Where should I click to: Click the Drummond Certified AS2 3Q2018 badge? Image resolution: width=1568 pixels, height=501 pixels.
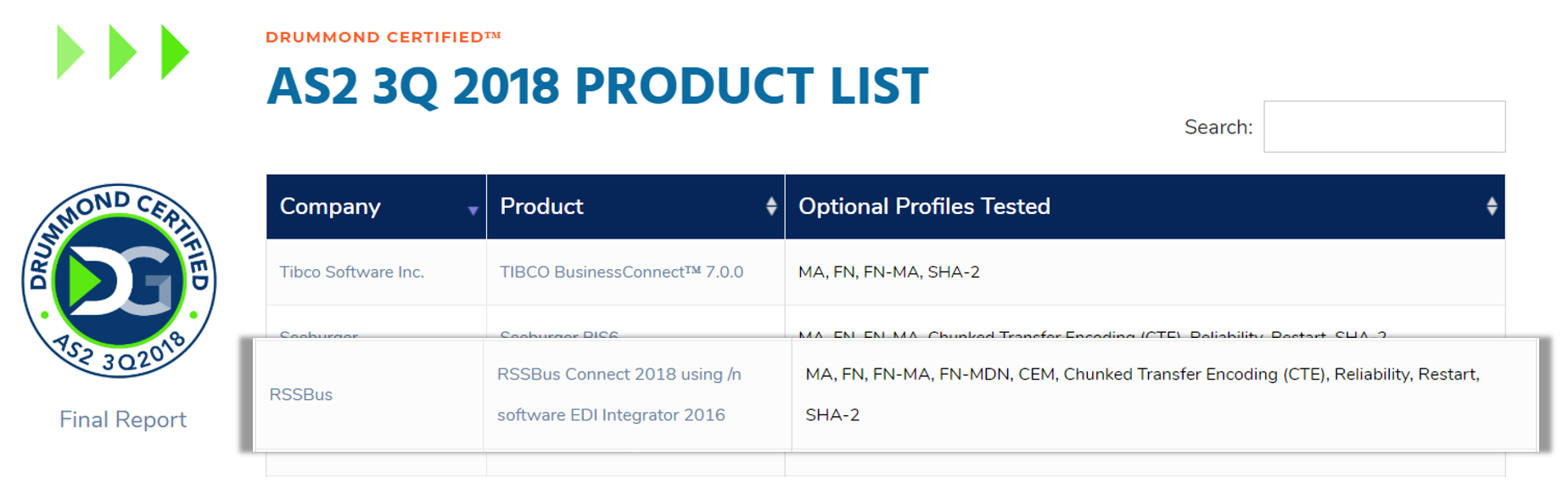119,281
